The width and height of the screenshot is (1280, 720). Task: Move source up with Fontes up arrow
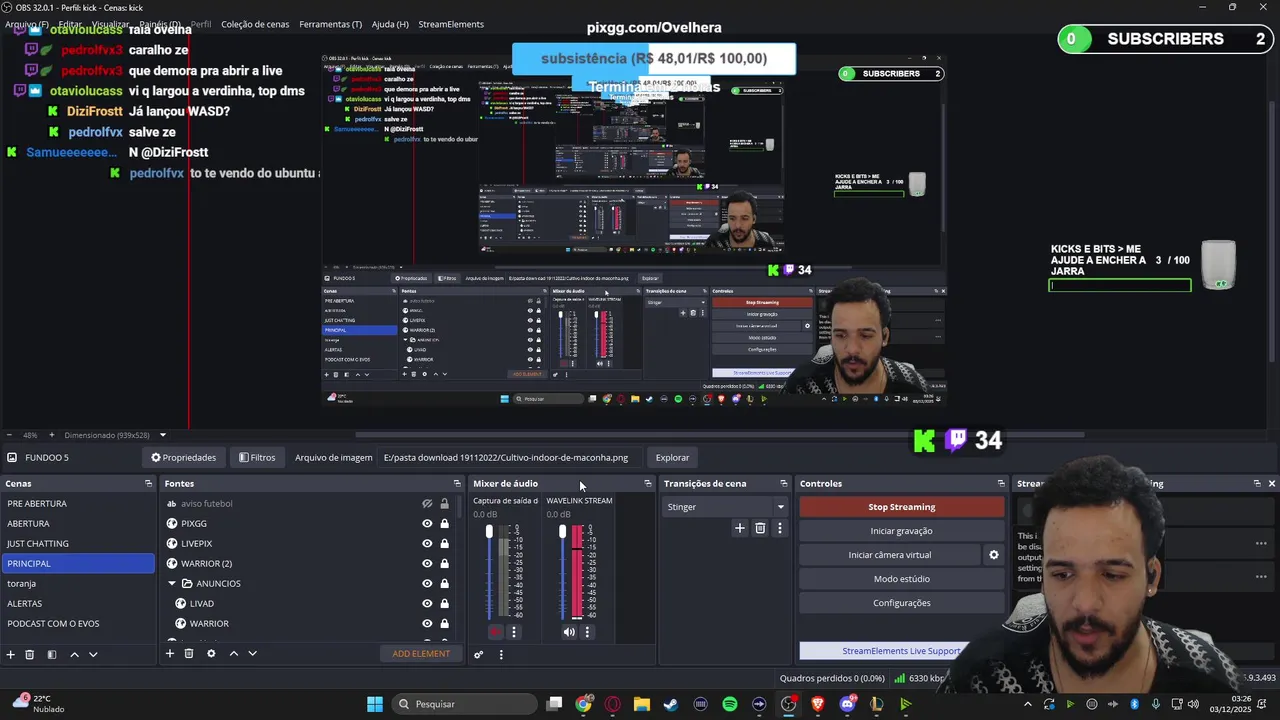[233, 653]
